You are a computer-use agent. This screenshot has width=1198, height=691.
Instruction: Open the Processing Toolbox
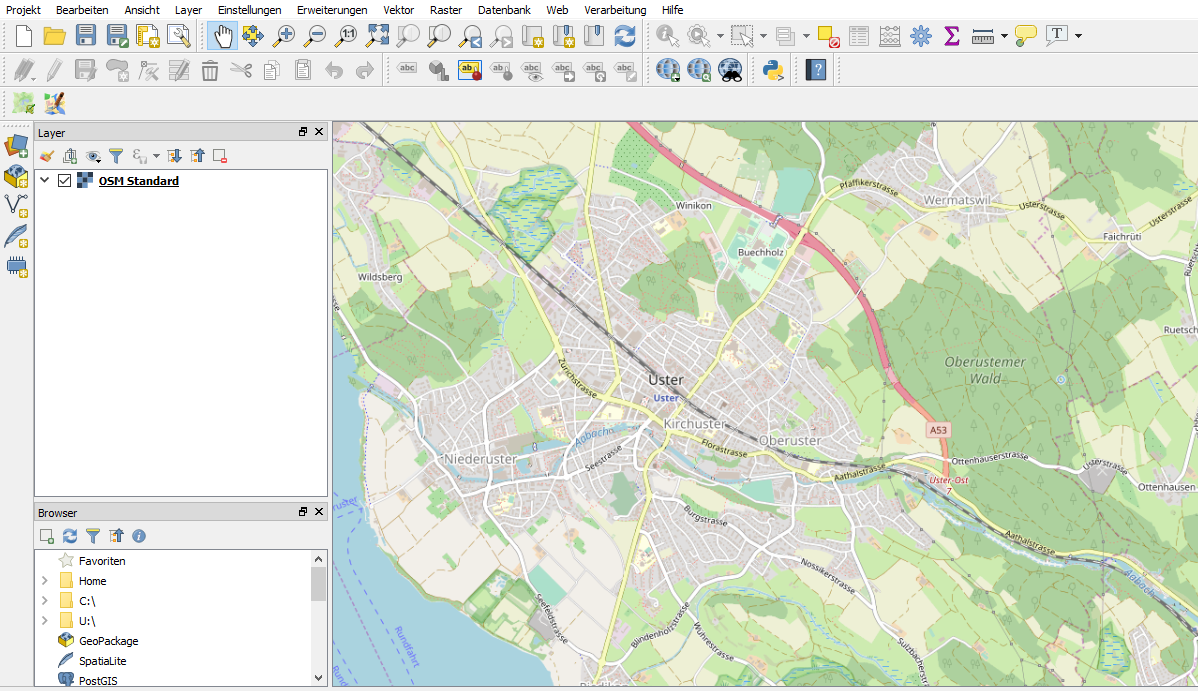(x=920, y=35)
